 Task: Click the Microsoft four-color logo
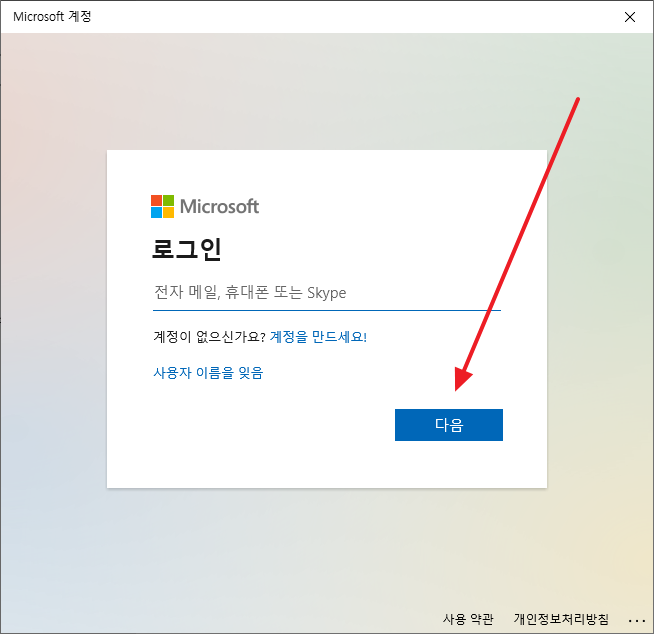point(162,206)
